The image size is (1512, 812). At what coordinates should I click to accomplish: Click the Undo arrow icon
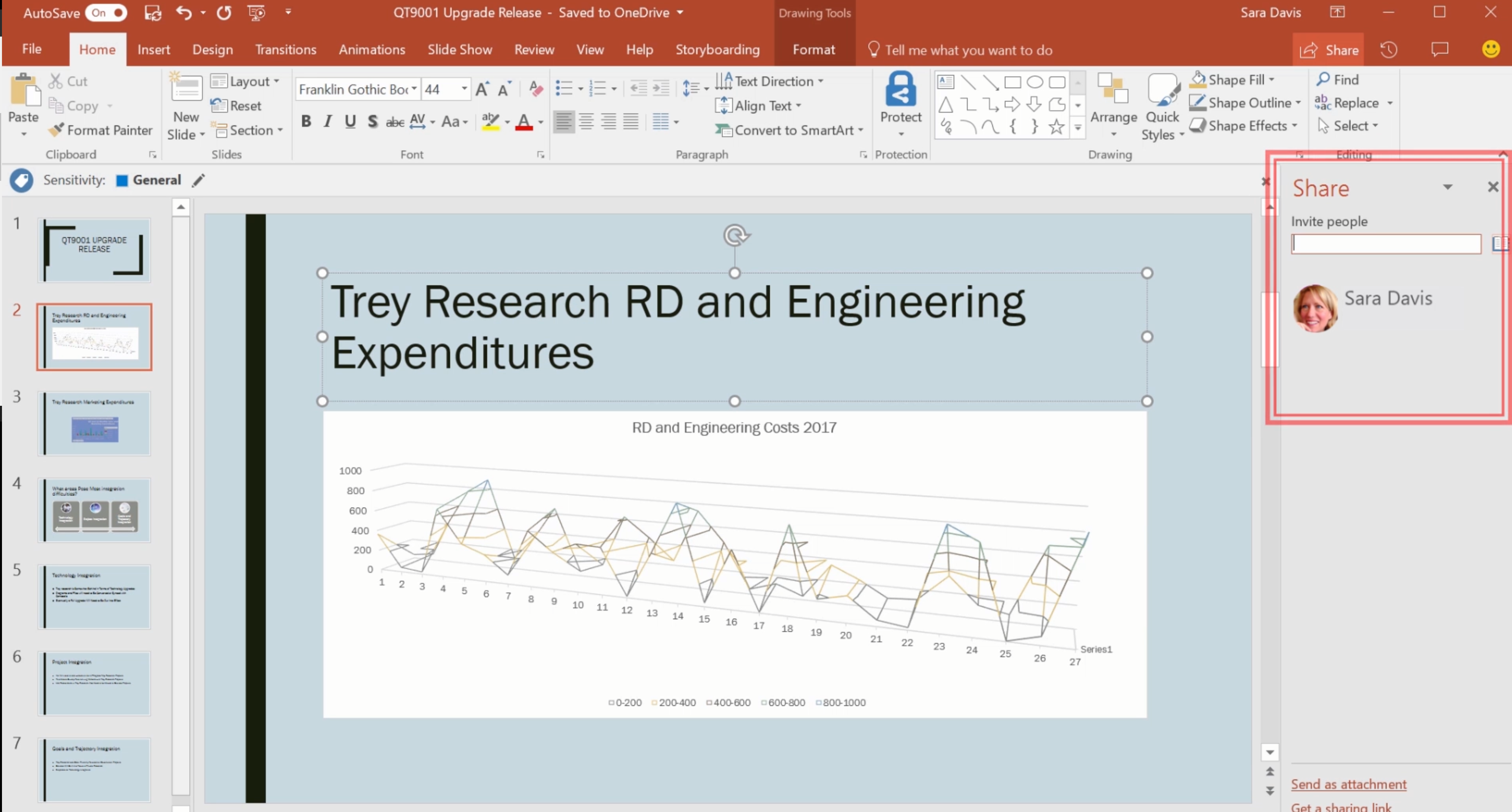[x=184, y=12]
